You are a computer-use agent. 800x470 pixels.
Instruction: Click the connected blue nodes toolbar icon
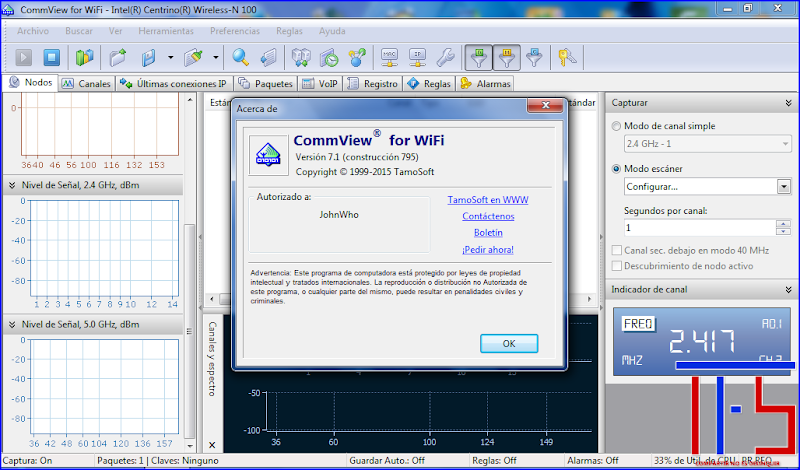coord(358,57)
